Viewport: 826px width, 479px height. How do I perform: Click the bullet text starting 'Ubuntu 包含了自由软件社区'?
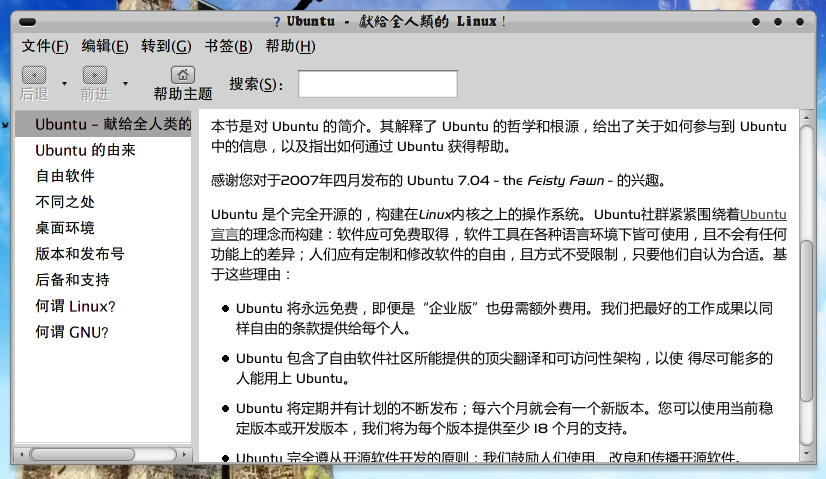[x=504, y=368]
